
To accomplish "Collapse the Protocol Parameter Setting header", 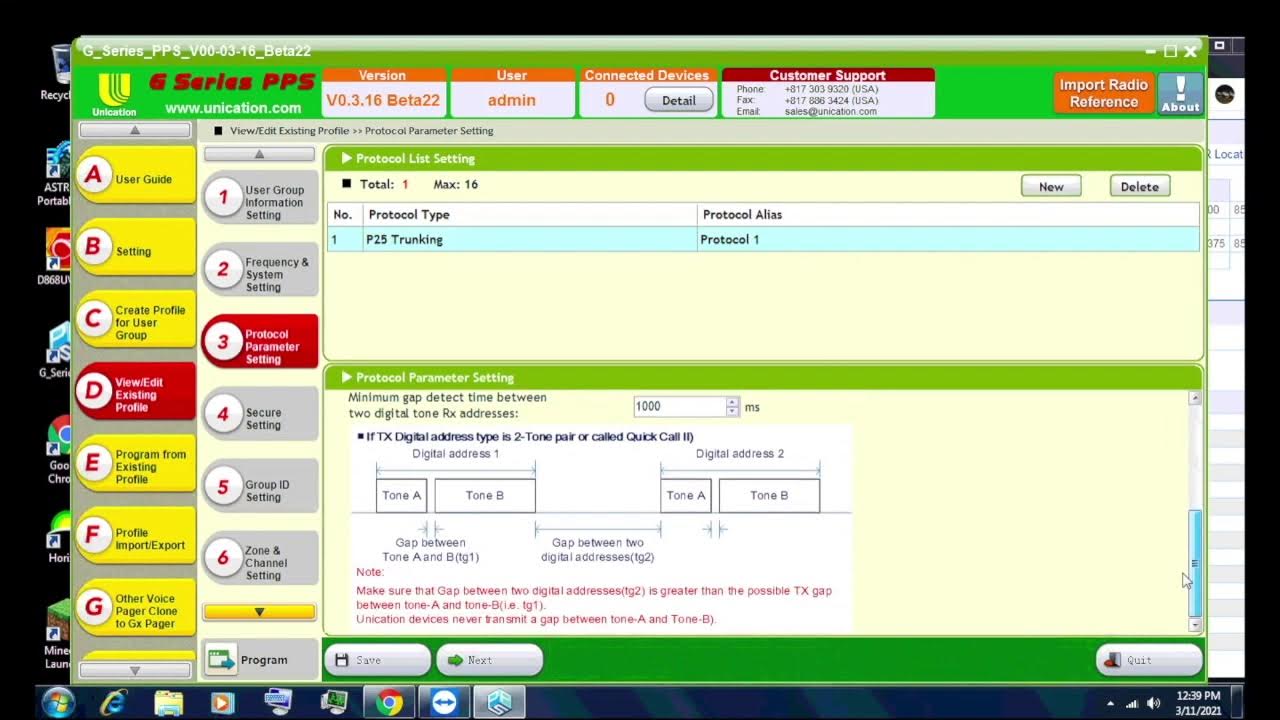I will coord(347,377).
